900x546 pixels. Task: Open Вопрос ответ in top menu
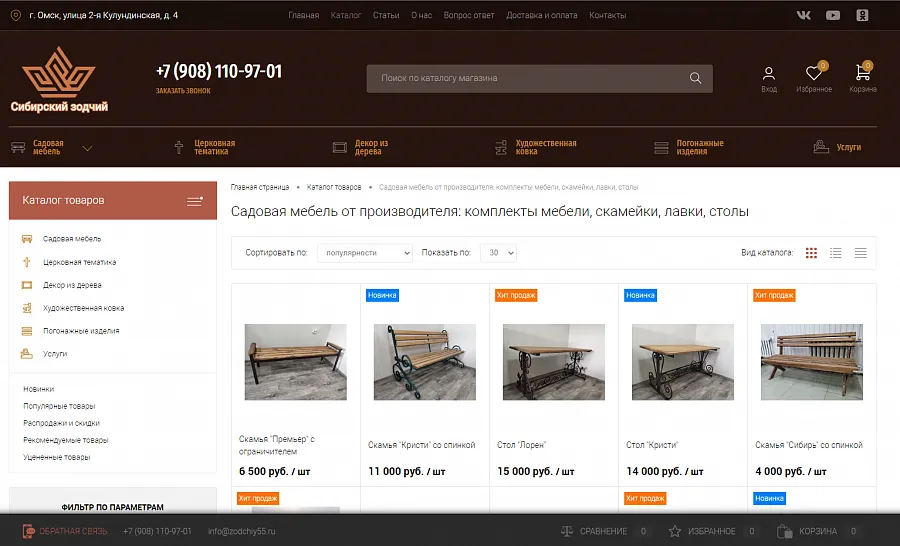(468, 16)
